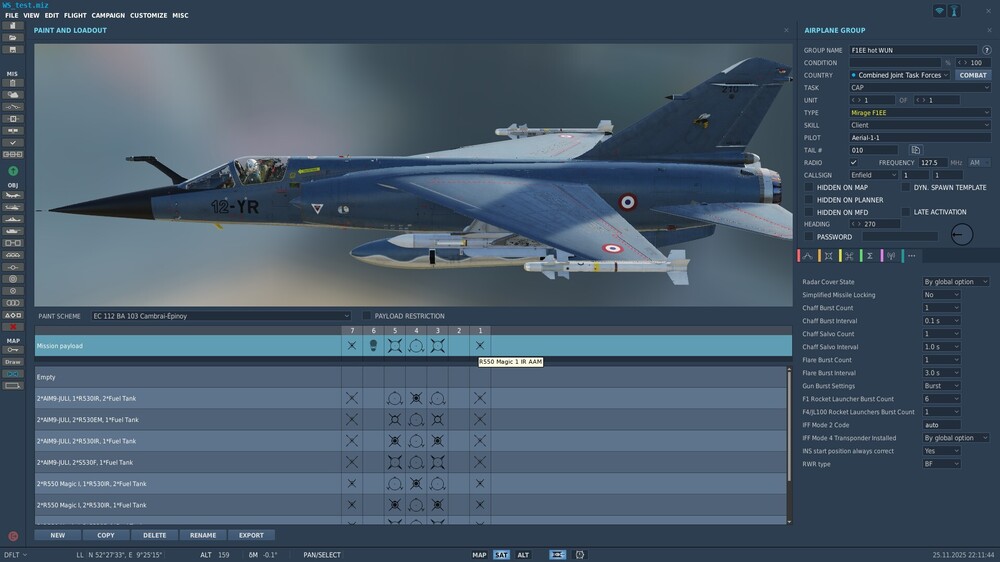The width and height of the screenshot is (1000, 562).
Task: Toggle the Late Activation checkbox
Action: [906, 212]
